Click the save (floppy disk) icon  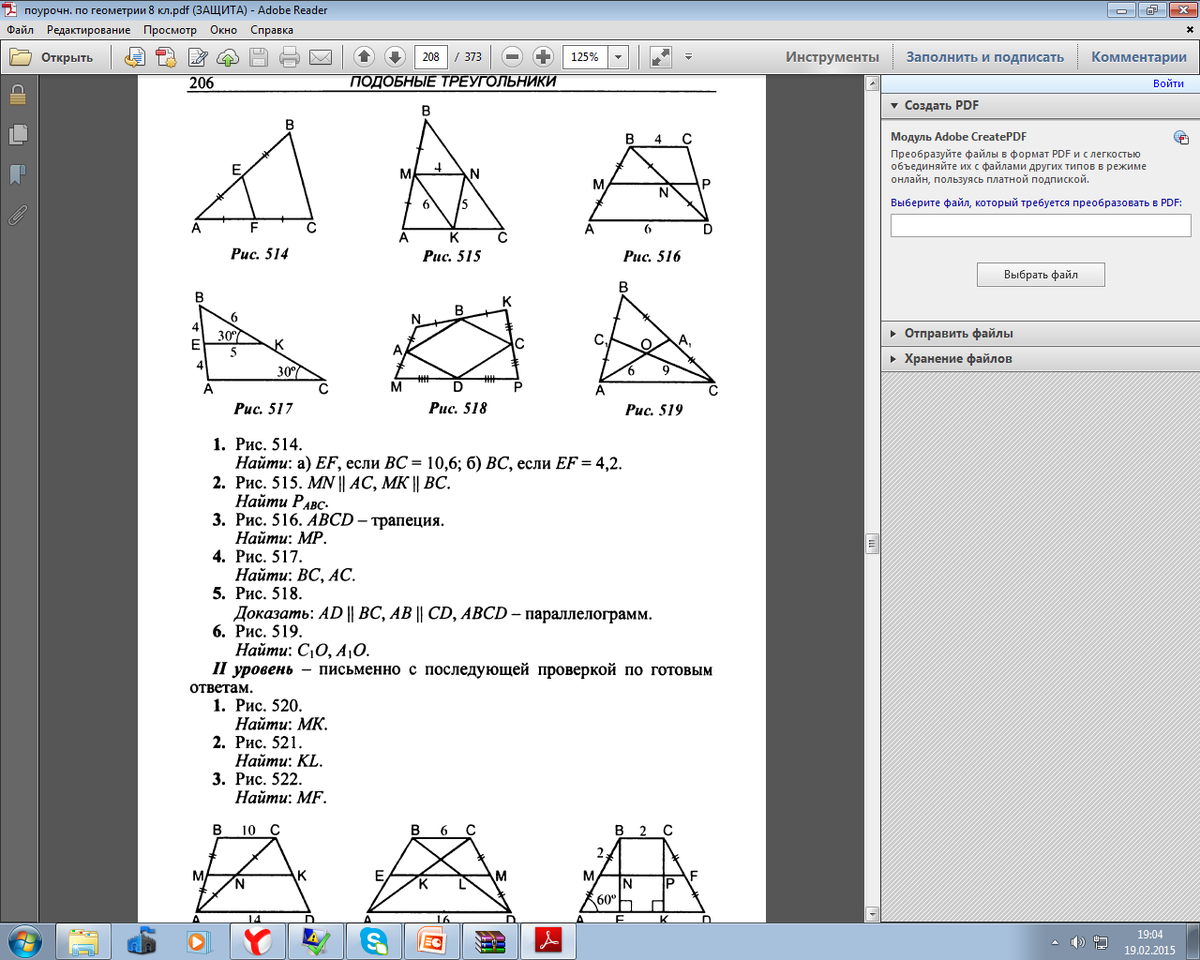[258, 57]
